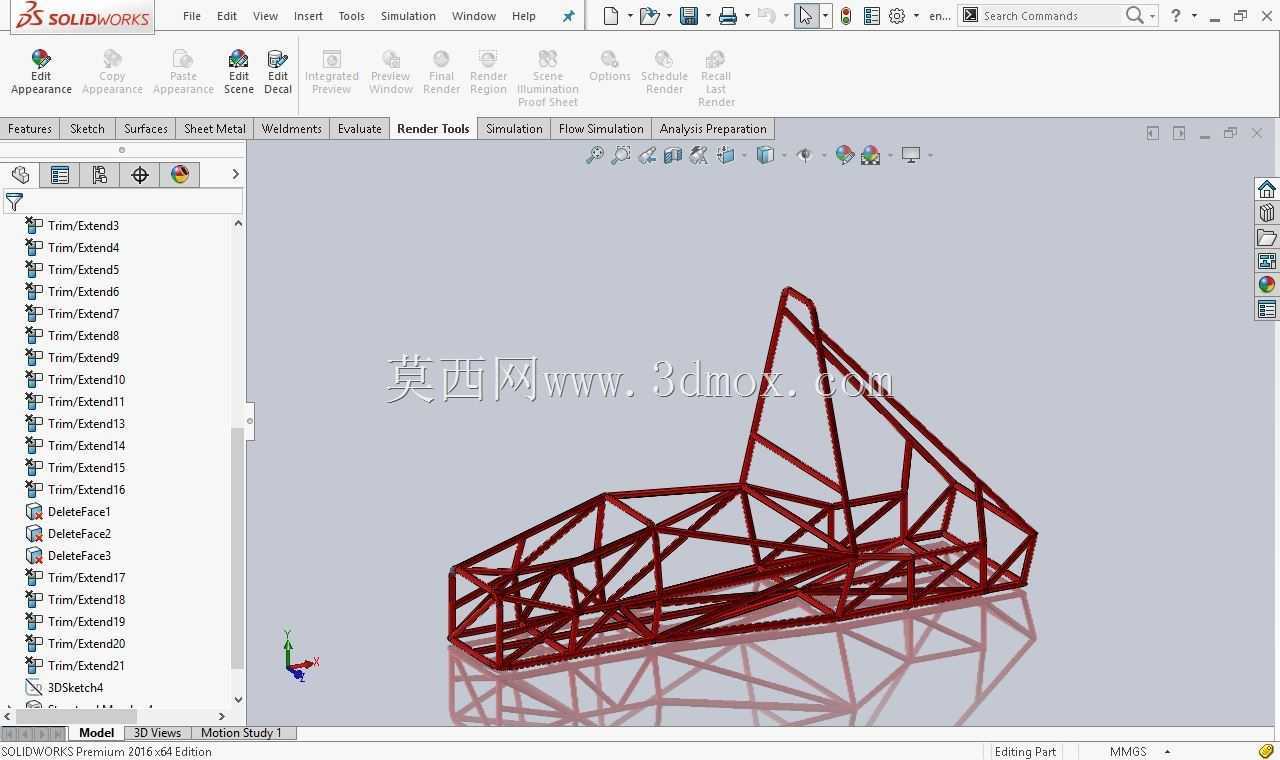This screenshot has width=1280, height=760.
Task: Open Help question mark dropdown arrow
Action: 1194,16
